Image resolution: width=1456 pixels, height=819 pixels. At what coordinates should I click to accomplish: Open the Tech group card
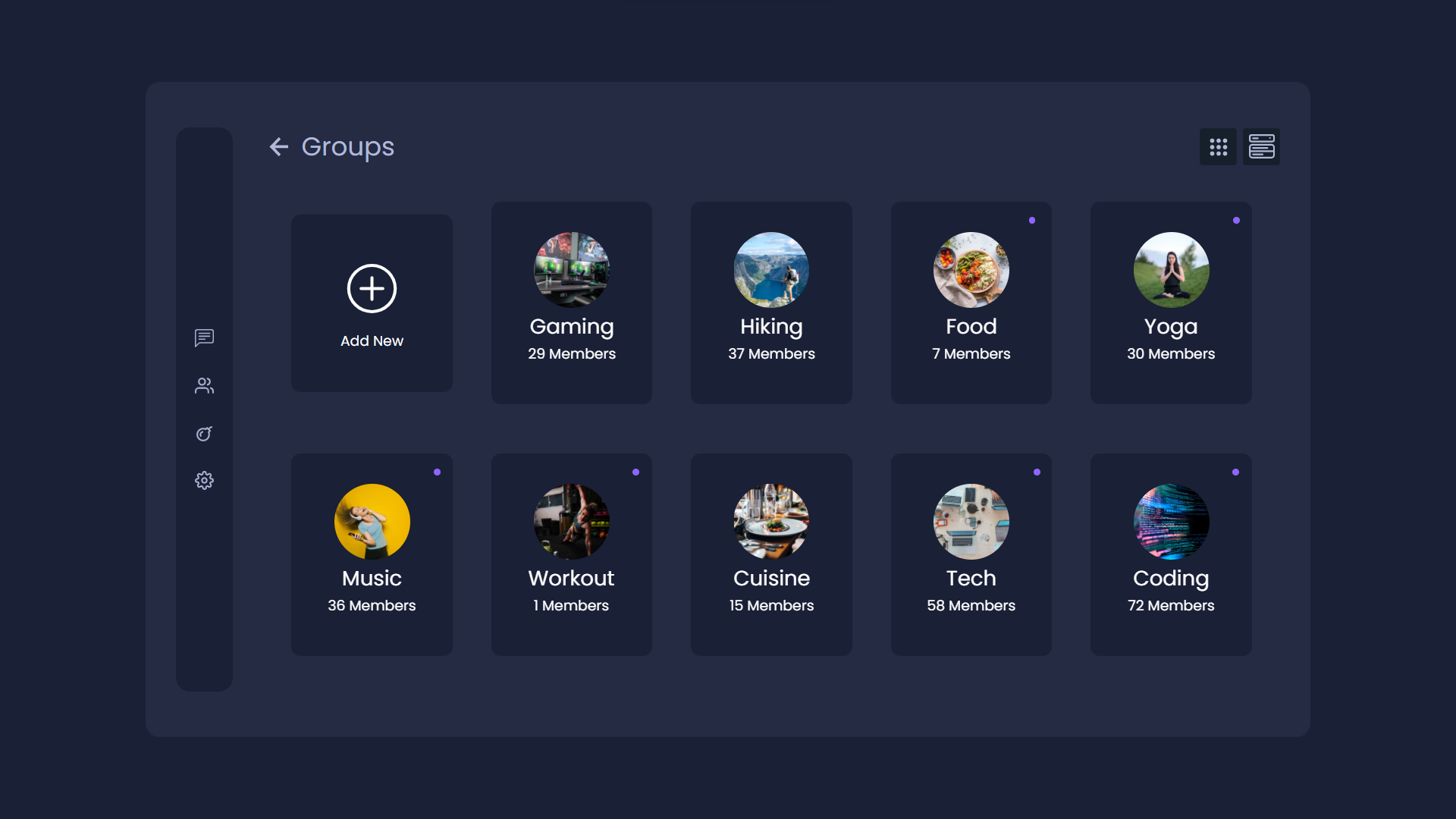[x=971, y=554]
